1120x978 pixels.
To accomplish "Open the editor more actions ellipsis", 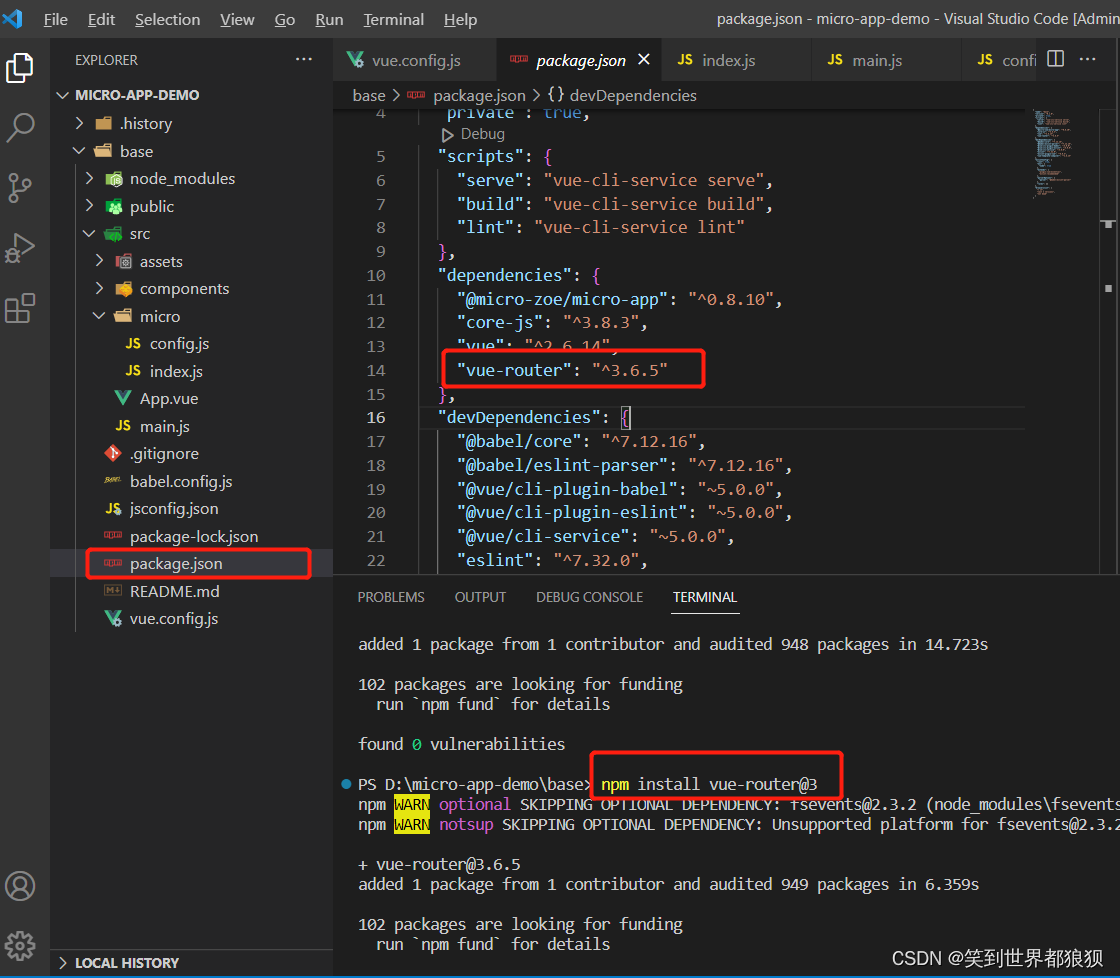I will tap(1087, 59).
